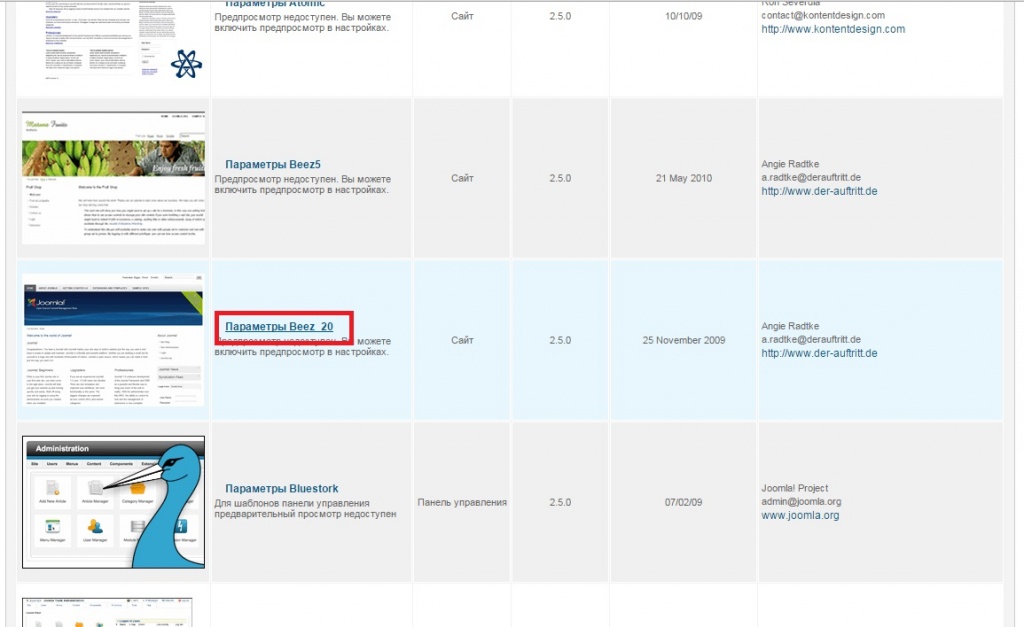This screenshot has height=627, width=1024.
Task: Open www.joomla.org link in Bluestork row
Action: 800,515
